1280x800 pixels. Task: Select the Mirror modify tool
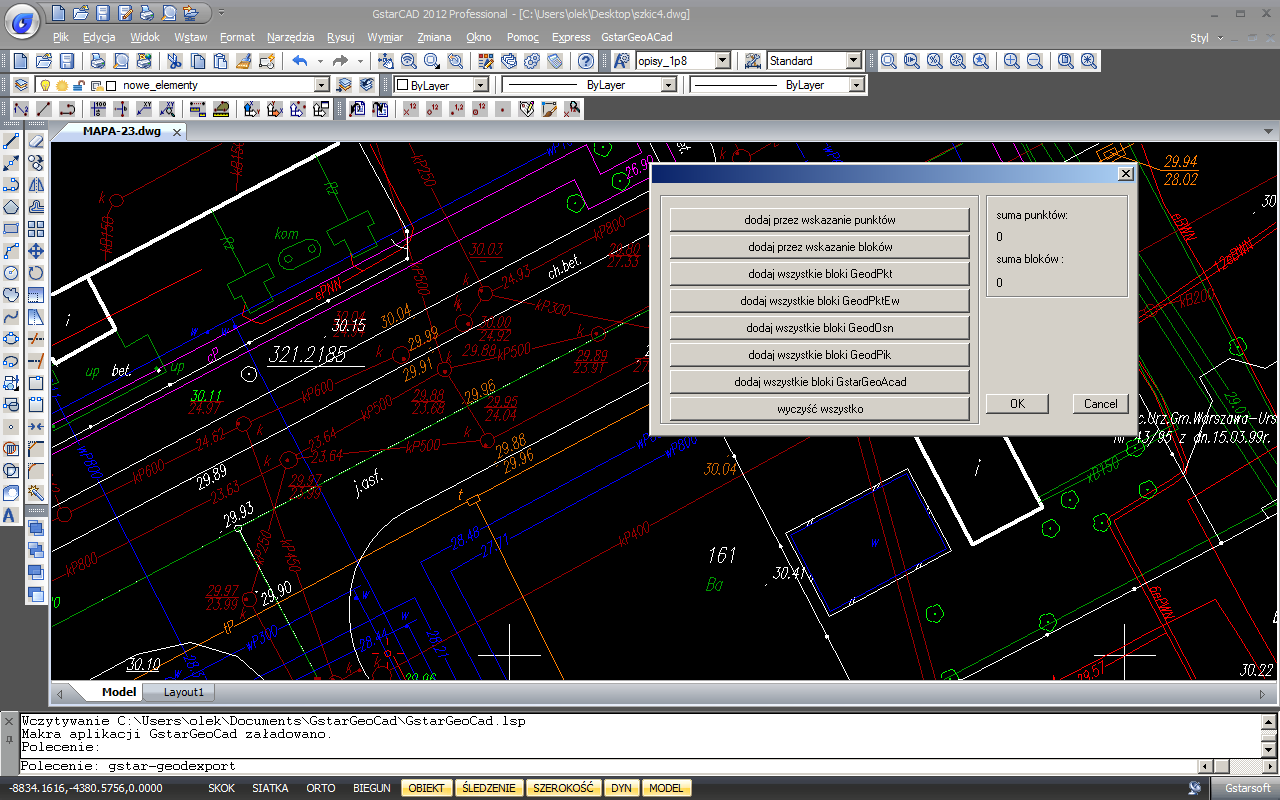[x=36, y=185]
